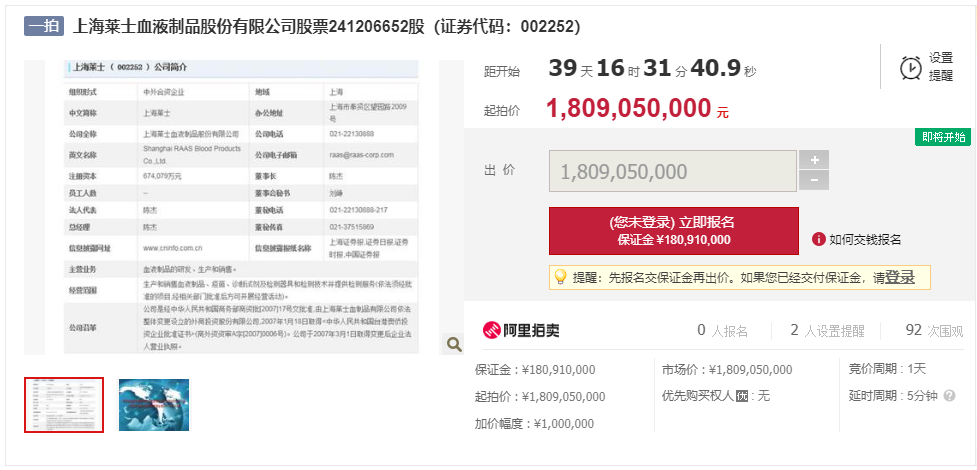Click the alarm clock reminder icon

click(911, 67)
